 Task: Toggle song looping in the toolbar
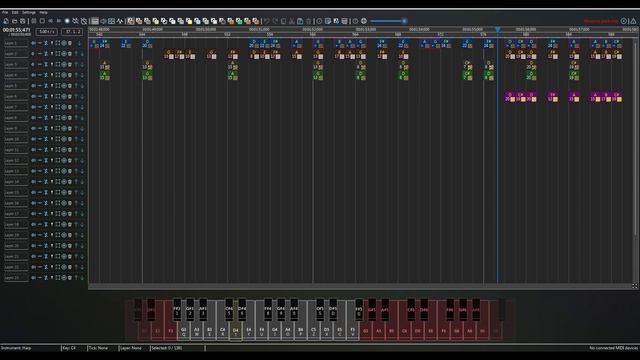[x=76, y=21]
